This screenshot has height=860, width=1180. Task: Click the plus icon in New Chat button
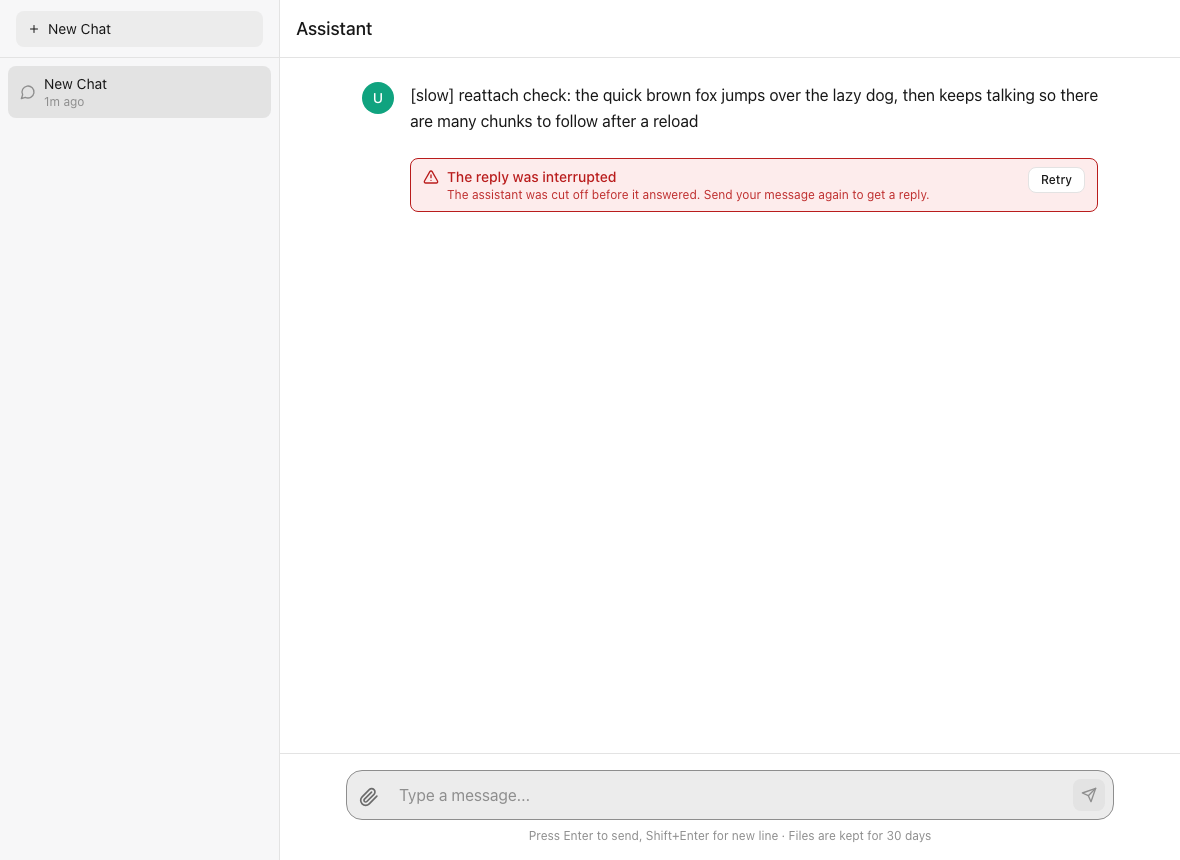tap(33, 29)
